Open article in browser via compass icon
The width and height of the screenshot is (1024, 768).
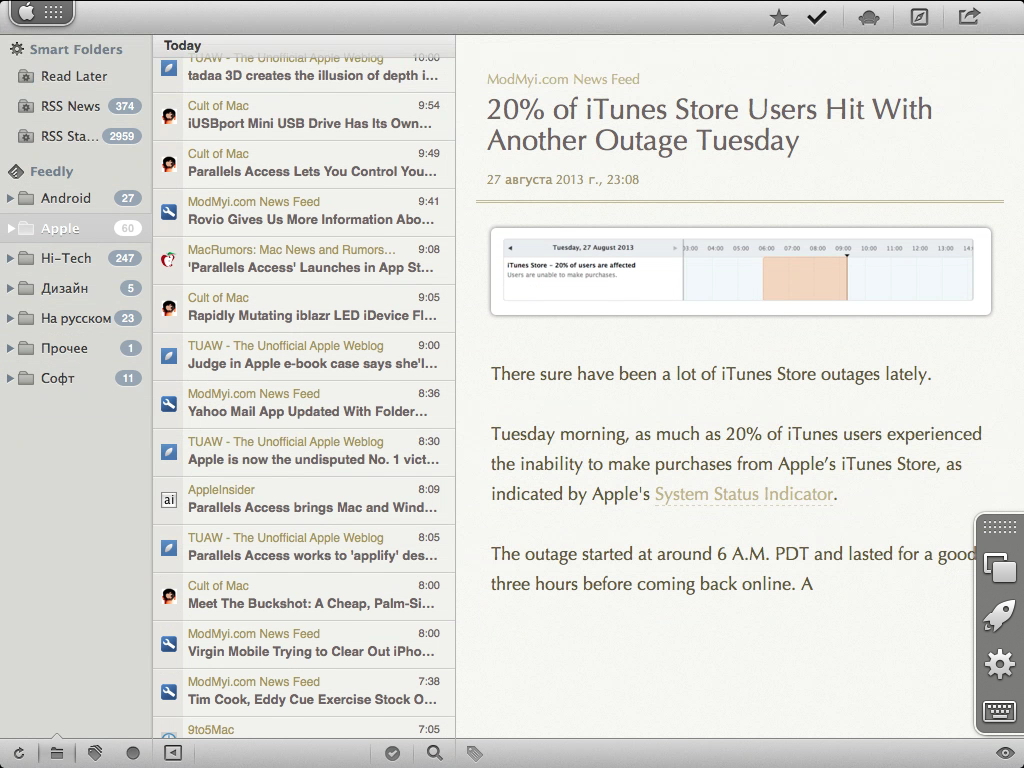pos(919,17)
